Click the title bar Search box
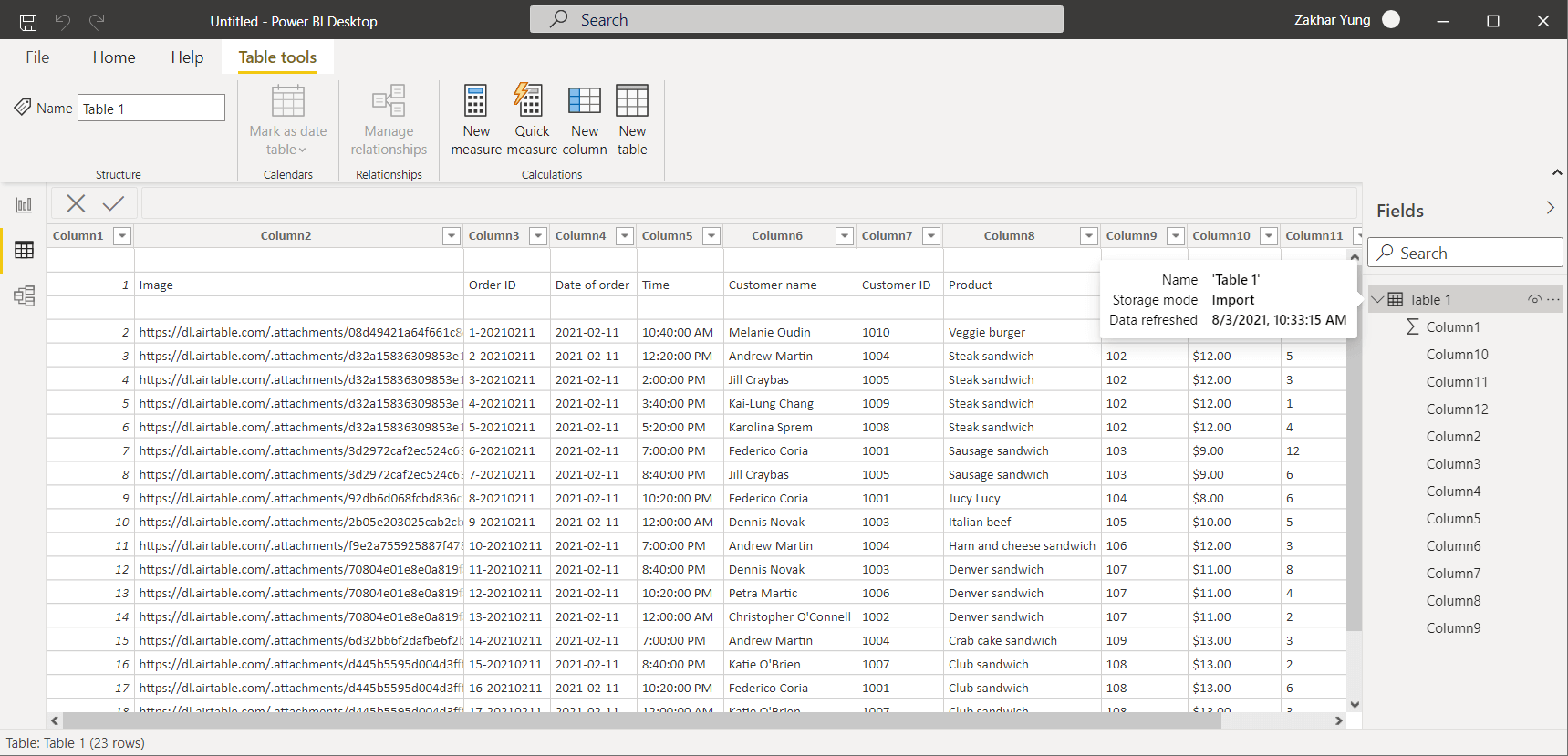The width and height of the screenshot is (1568, 756). pos(796,19)
